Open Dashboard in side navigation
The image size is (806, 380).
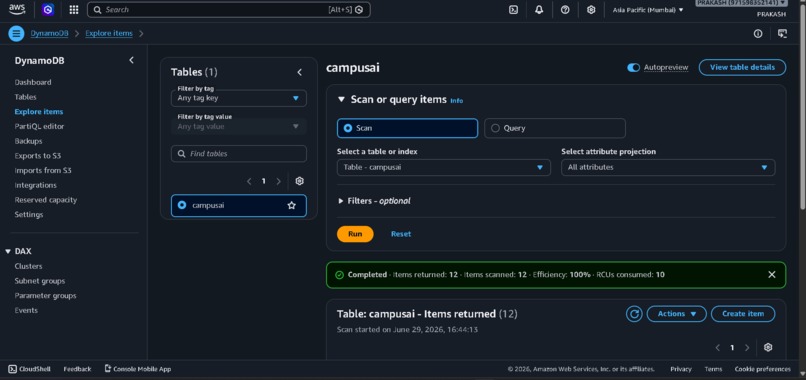click(33, 82)
